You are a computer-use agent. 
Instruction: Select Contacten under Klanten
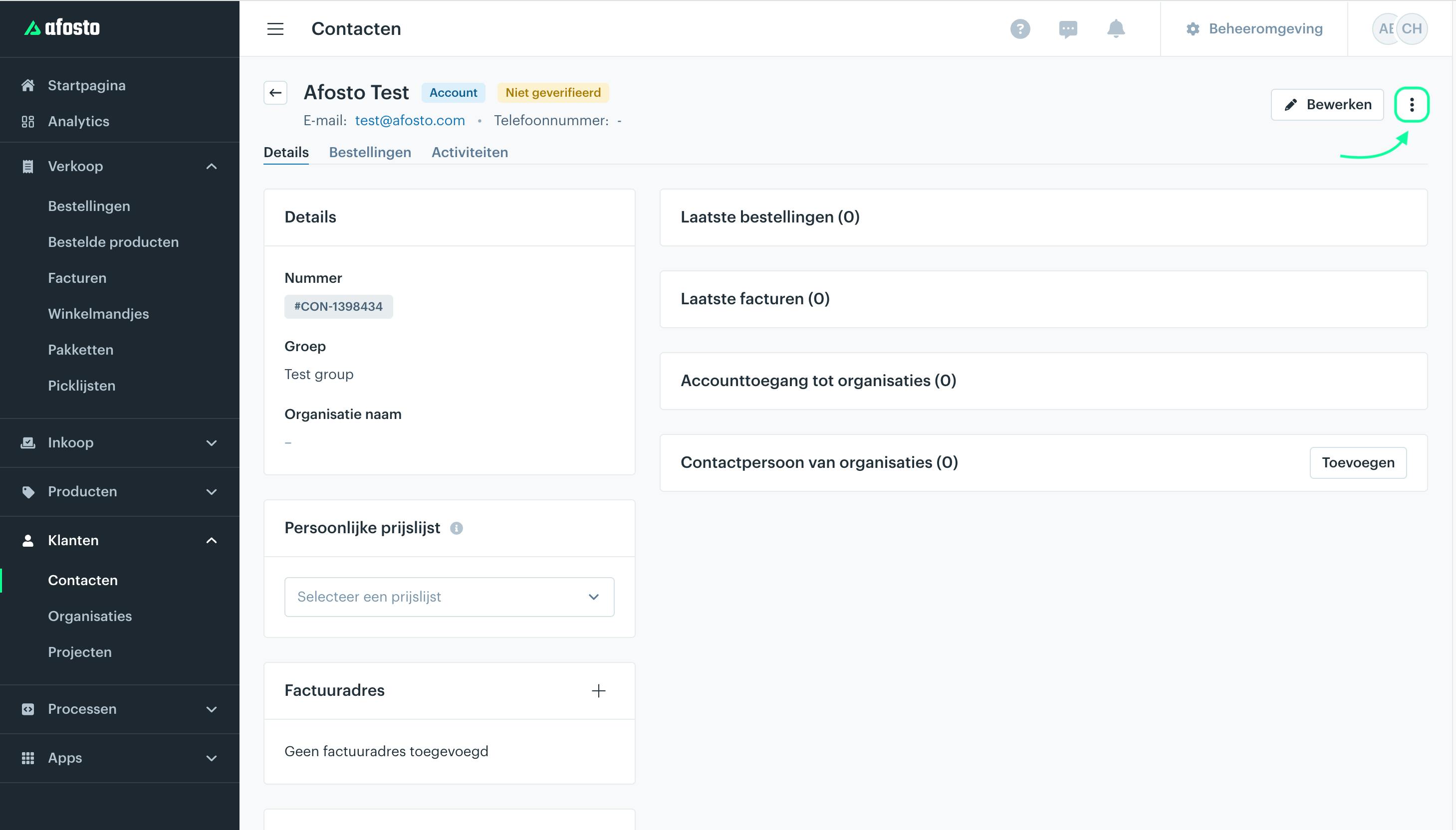83,580
